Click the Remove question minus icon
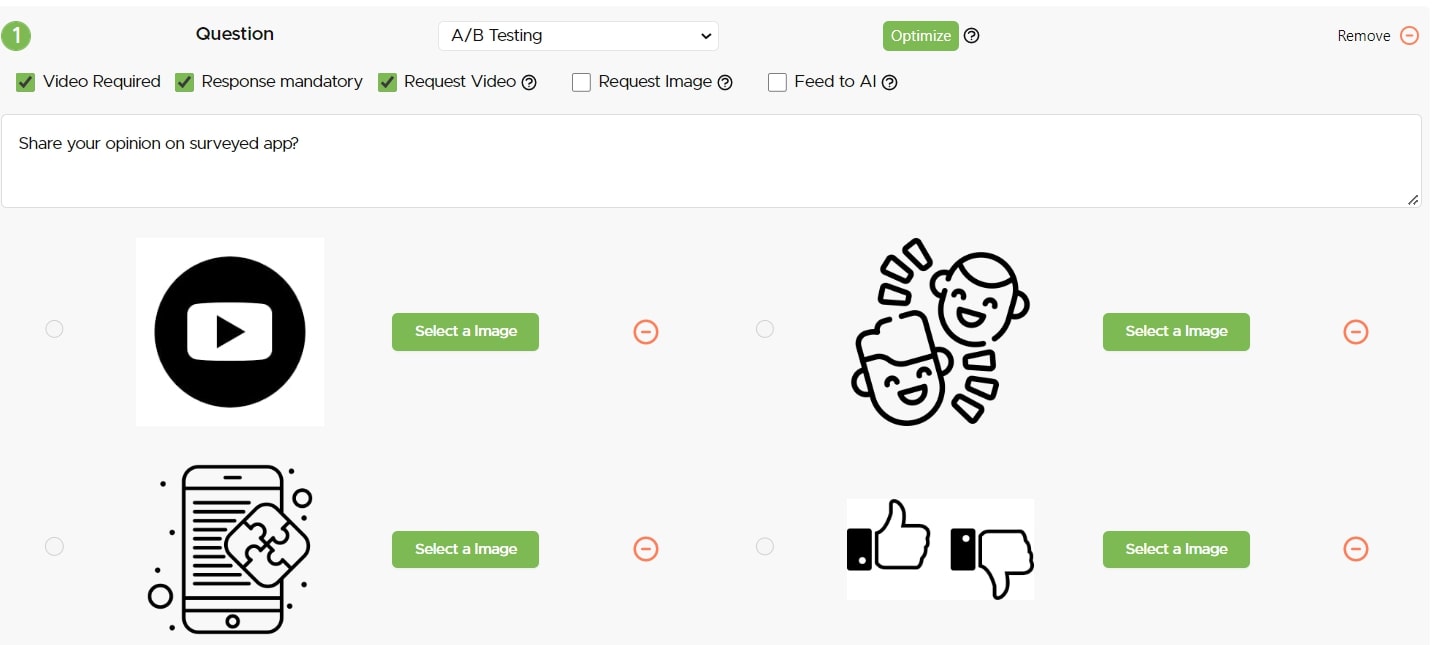 [1409, 36]
